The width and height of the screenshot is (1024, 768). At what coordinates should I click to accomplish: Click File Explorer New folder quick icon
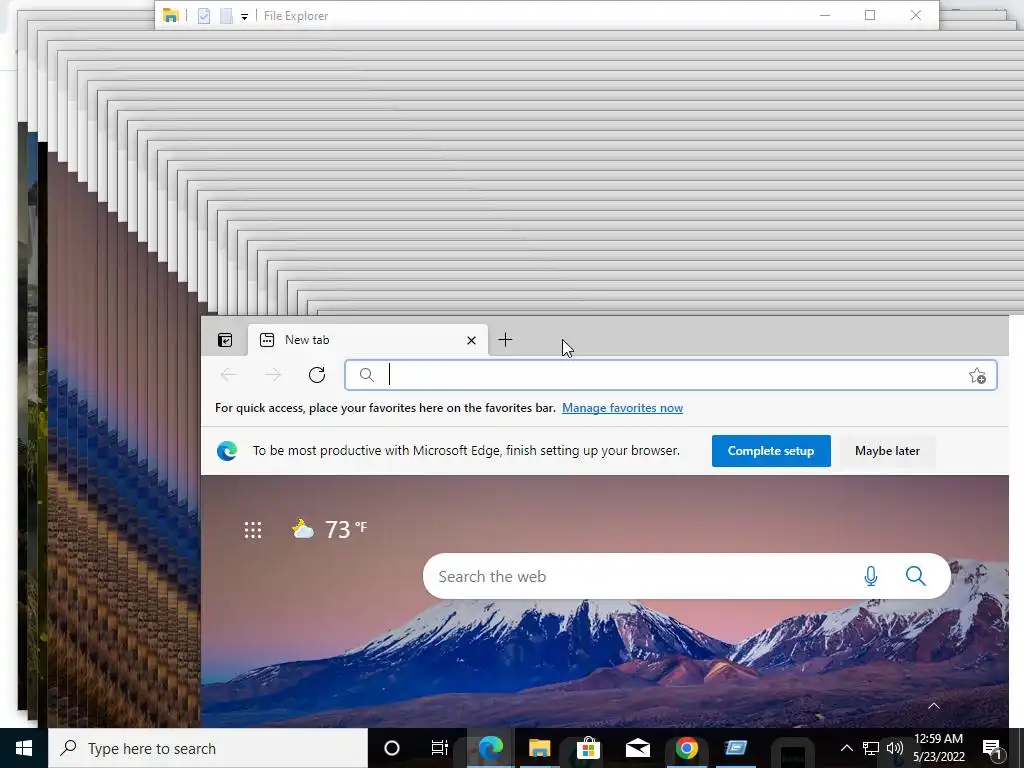tap(226, 16)
